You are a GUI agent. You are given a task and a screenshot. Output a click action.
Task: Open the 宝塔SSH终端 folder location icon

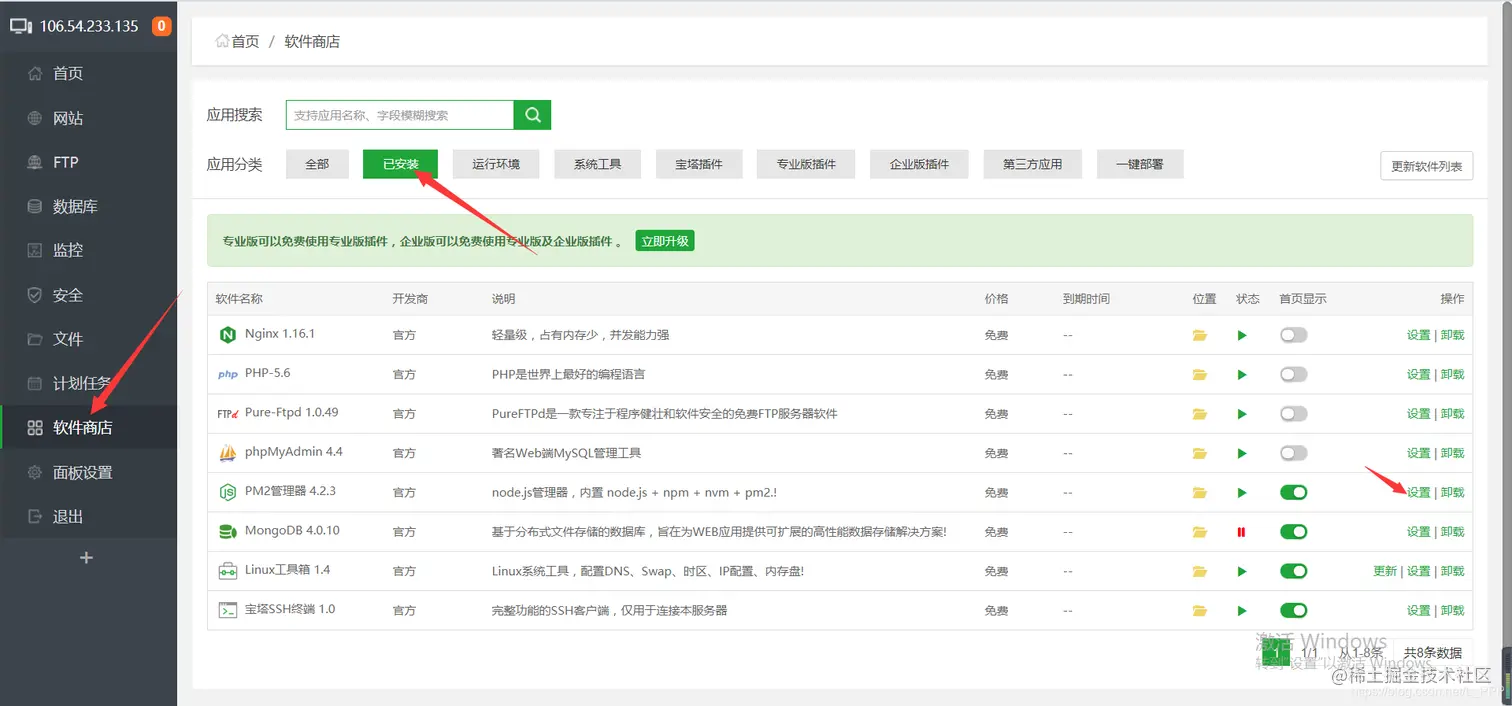click(x=1200, y=611)
